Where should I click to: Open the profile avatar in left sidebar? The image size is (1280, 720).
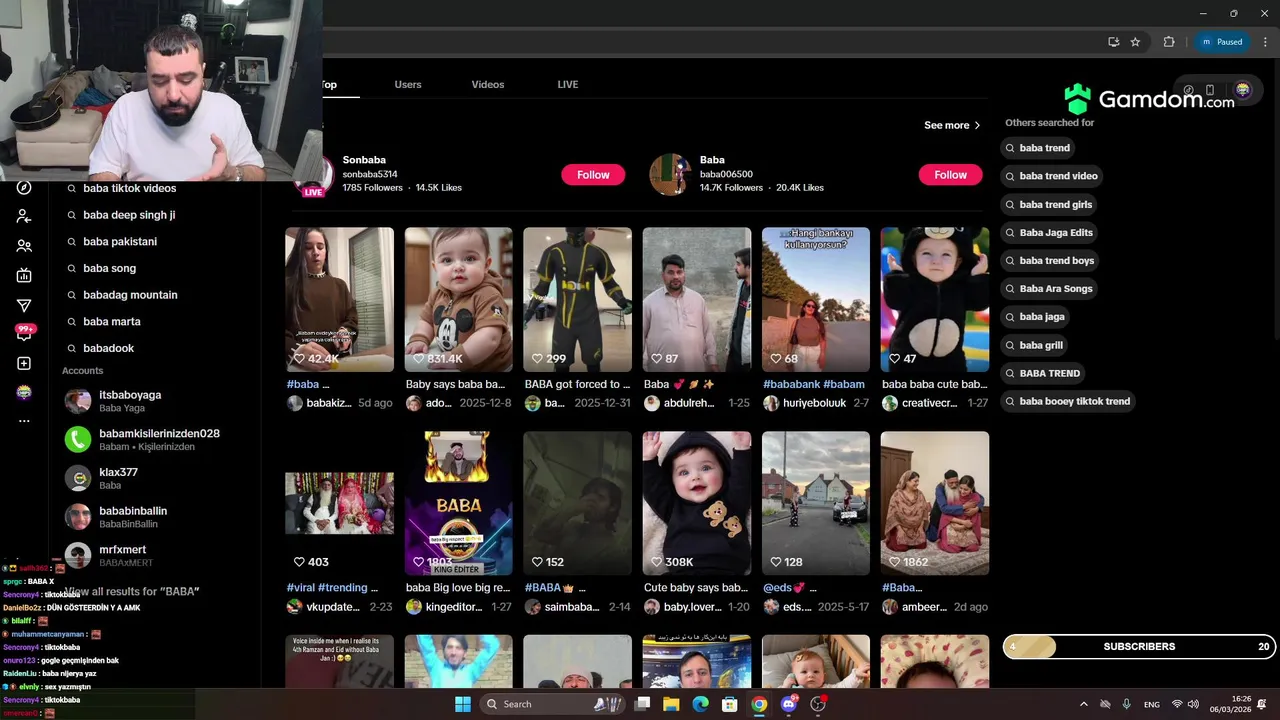tap(24, 392)
